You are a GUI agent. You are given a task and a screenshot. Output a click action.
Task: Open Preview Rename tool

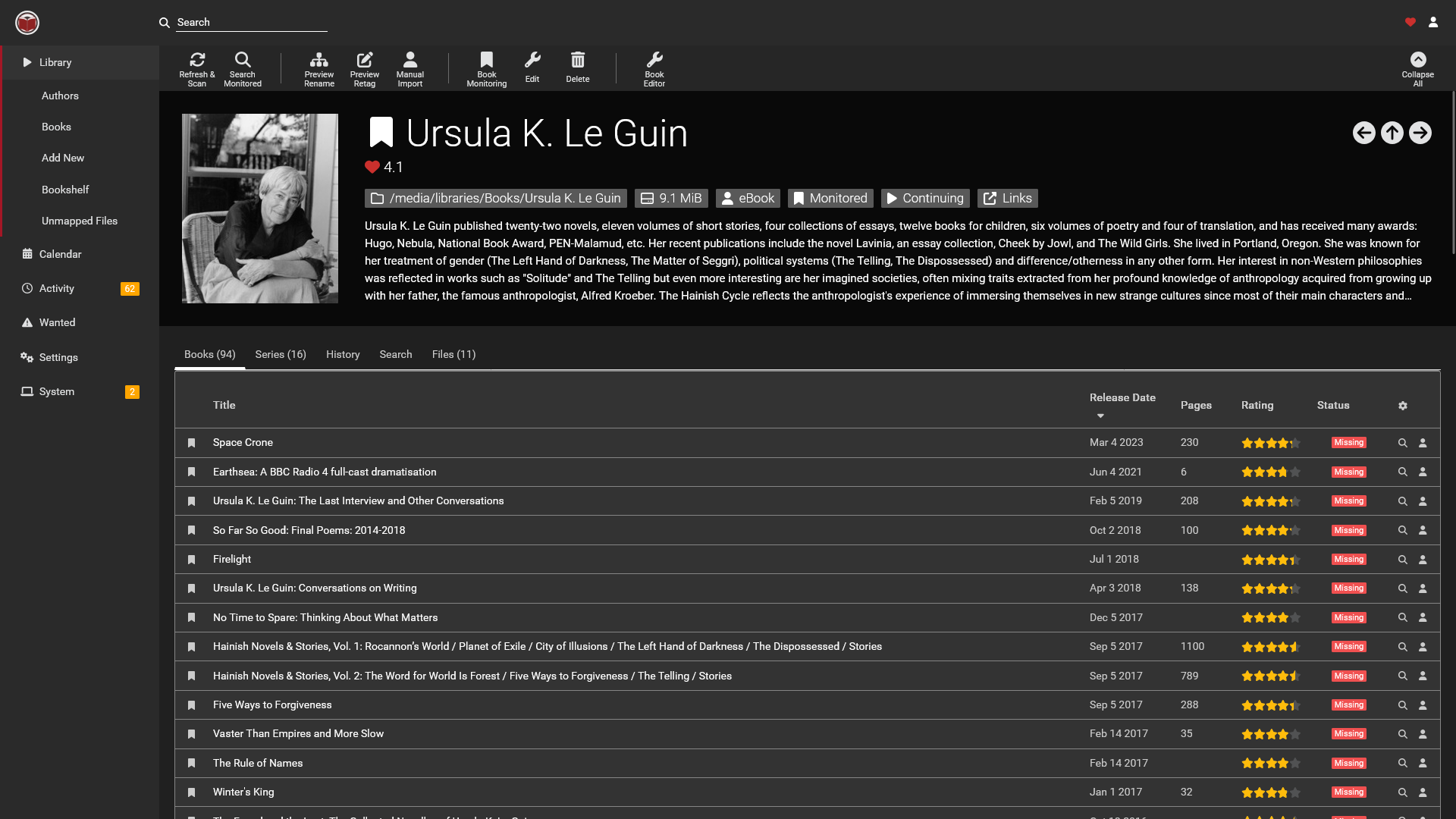click(319, 69)
